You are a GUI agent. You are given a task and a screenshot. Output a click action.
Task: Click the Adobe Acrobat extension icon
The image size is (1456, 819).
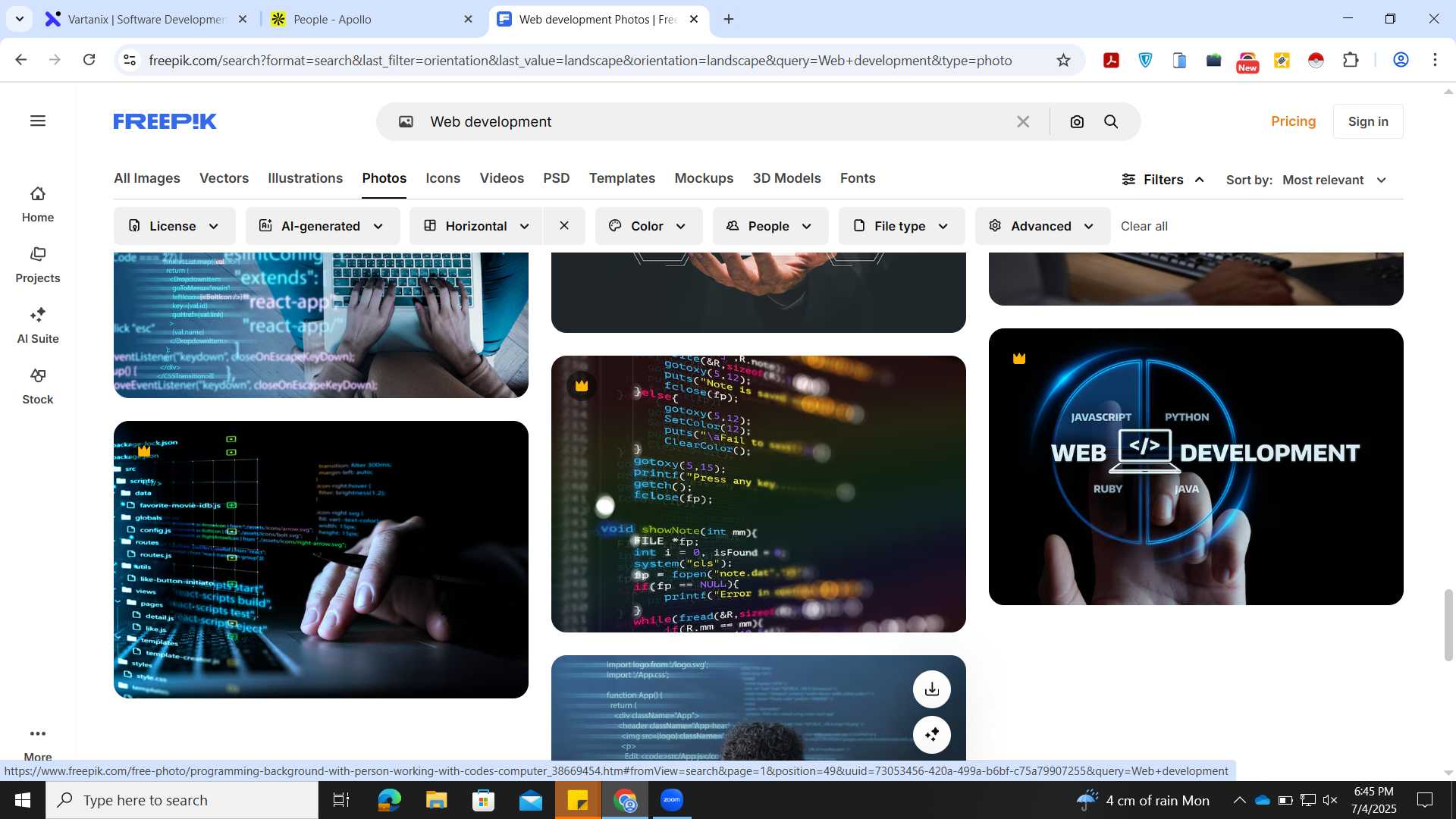coord(1112,60)
